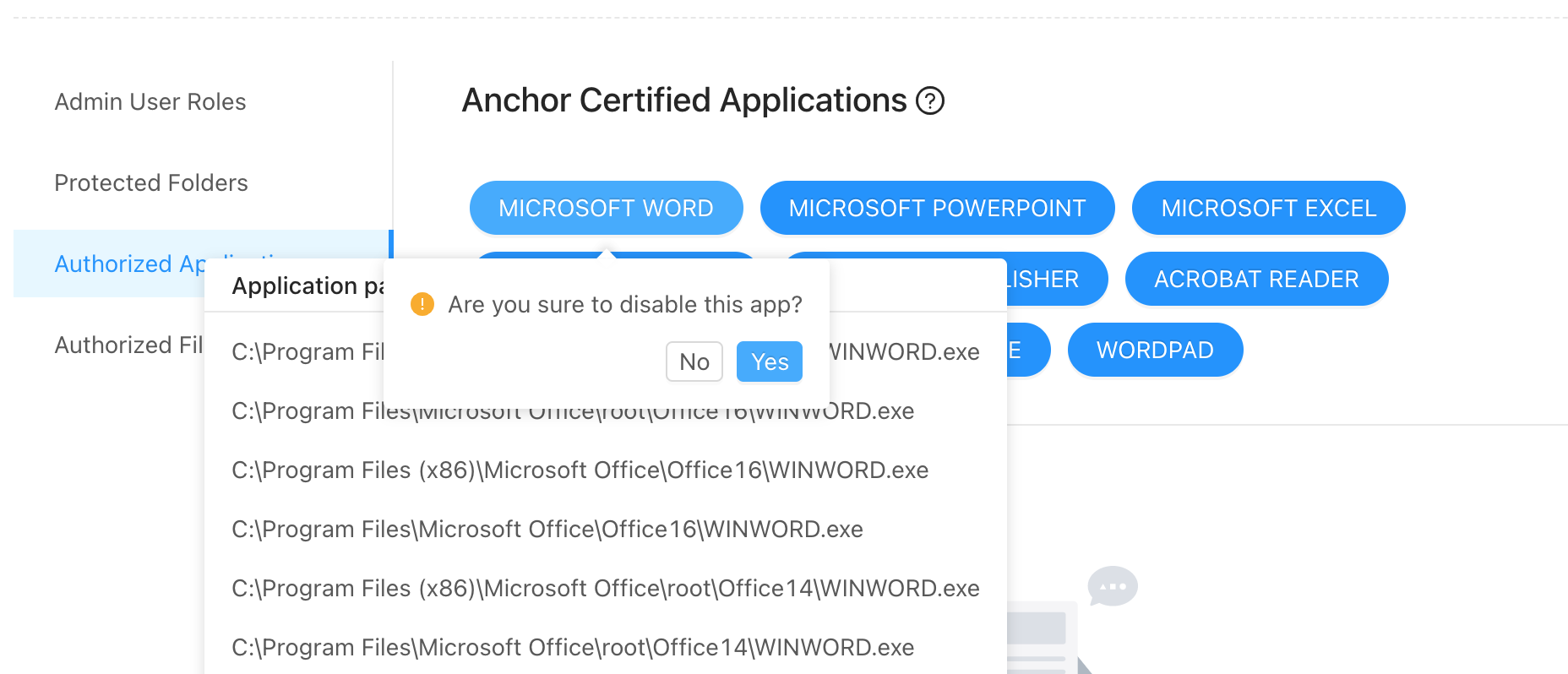Click the Anchor Certified Applications heading
The height and width of the screenshot is (674, 1568).
684,101
